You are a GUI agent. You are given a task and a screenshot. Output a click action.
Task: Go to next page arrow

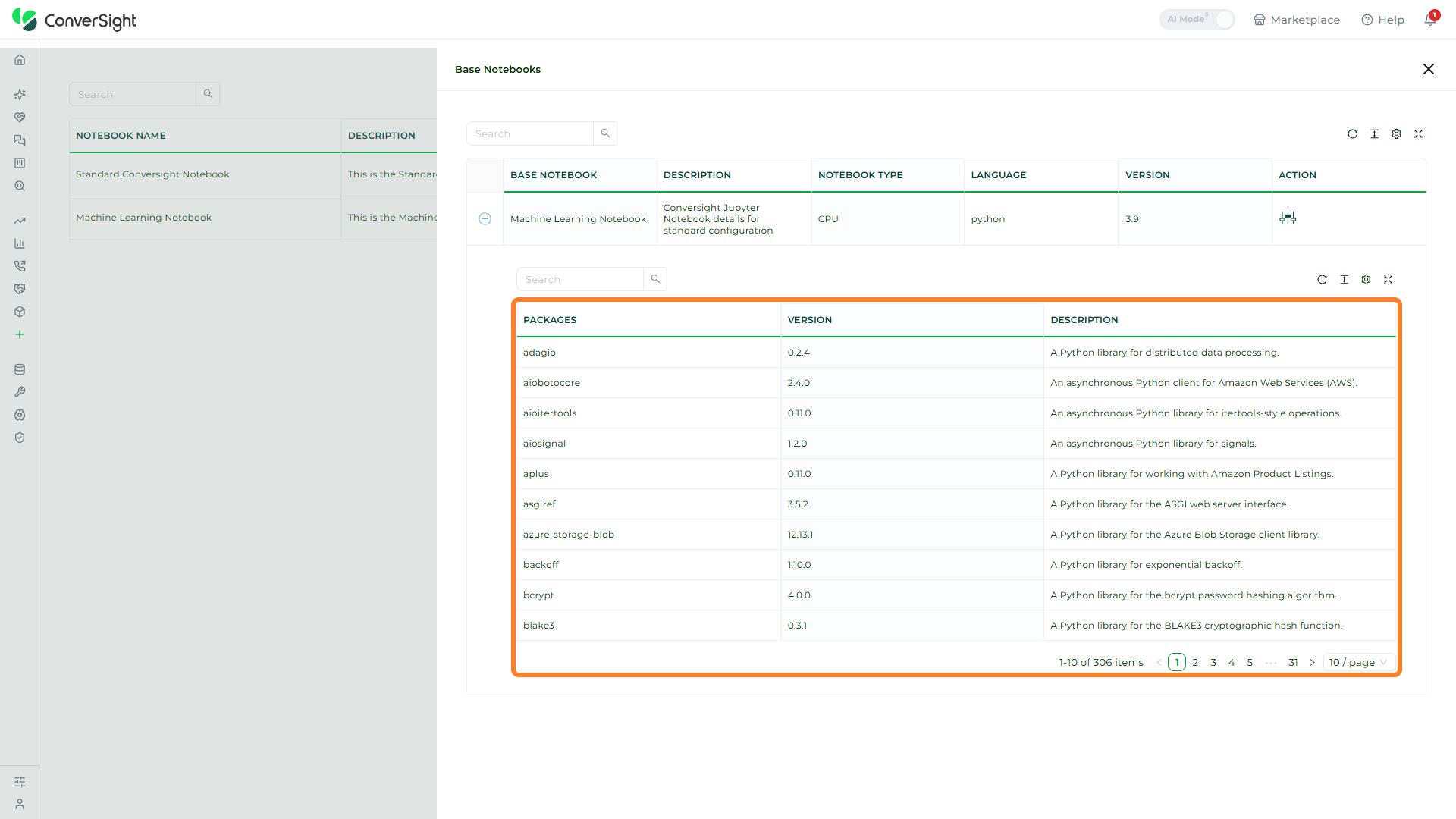click(1312, 662)
